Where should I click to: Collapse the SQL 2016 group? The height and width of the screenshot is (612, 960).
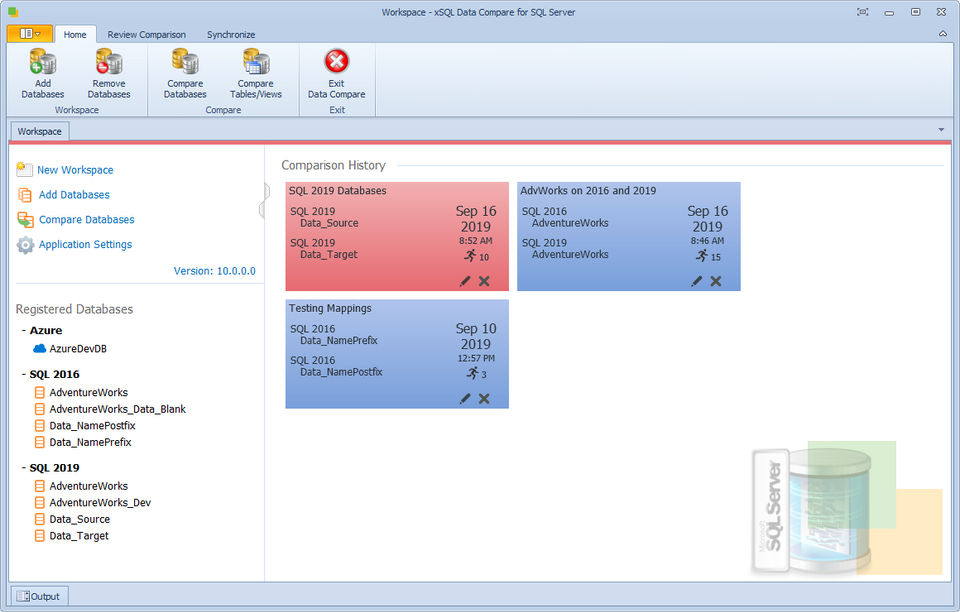[x=24, y=375]
